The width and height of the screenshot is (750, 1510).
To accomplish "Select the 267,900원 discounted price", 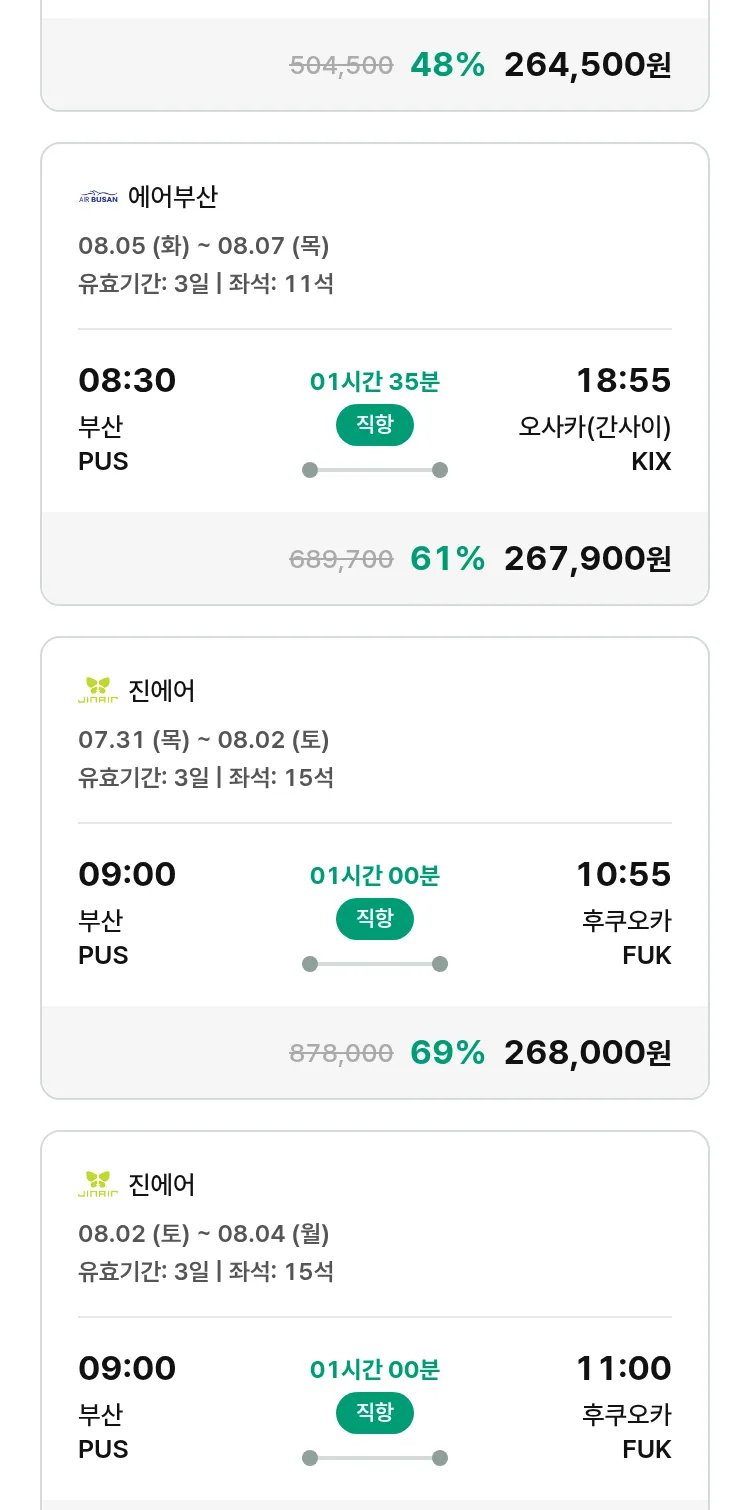I will [587, 558].
